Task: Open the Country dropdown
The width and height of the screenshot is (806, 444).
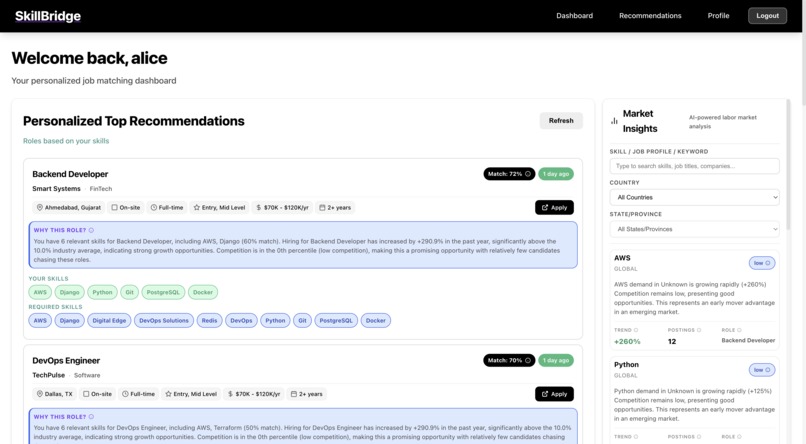Action: (694, 197)
